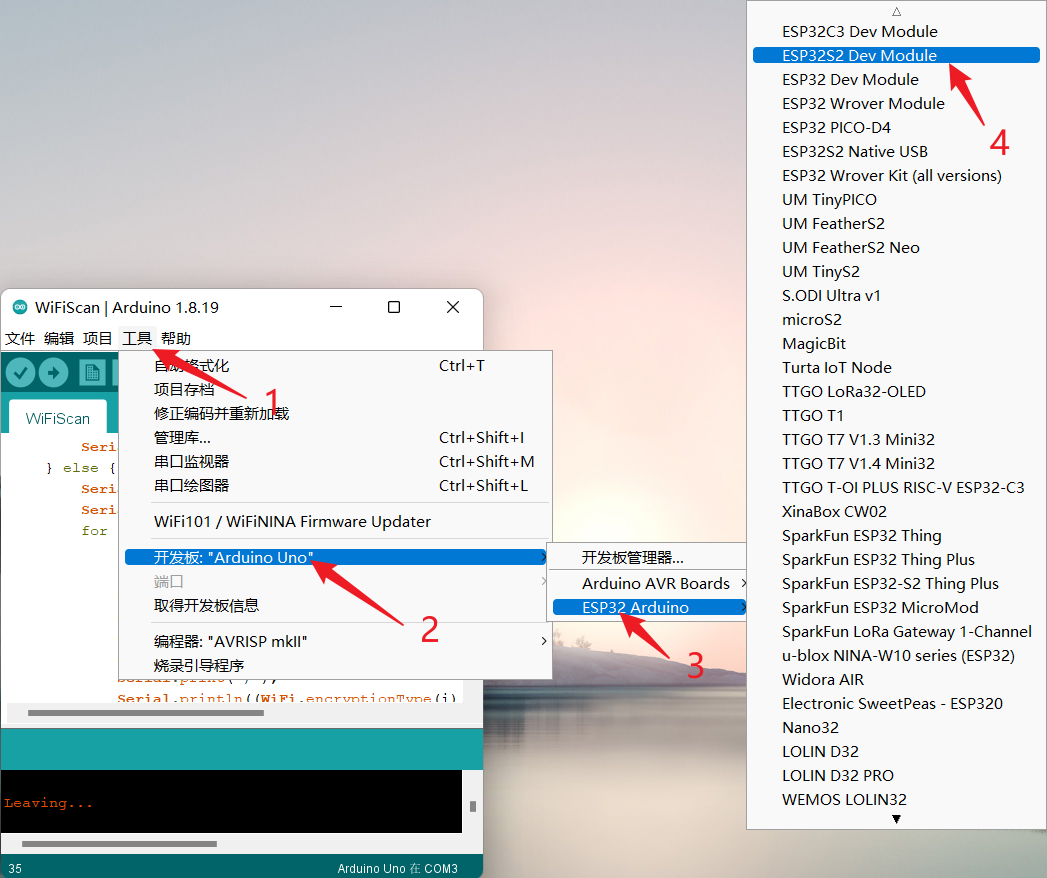
Task: Select SparkFun ESP32 MicroMod board
Action: [896, 608]
